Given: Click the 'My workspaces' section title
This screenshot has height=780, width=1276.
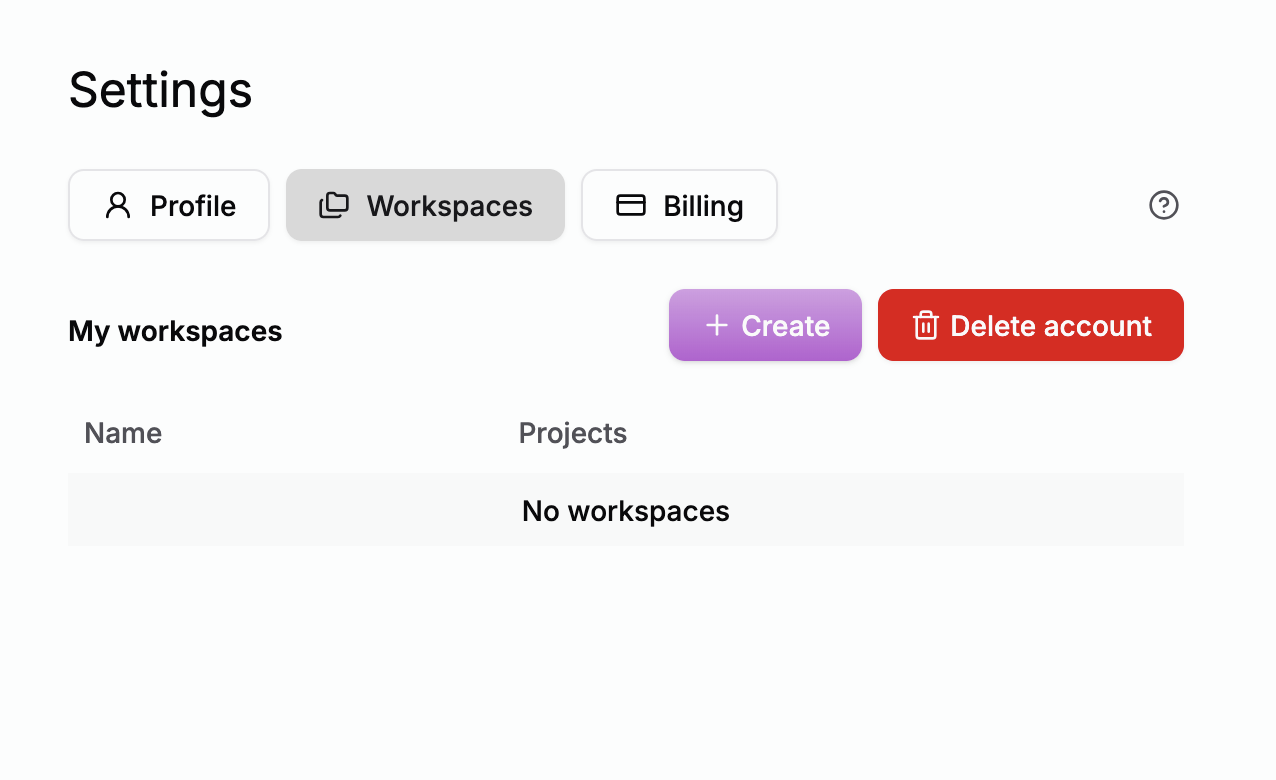Looking at the screenshot, I should 175,331.
